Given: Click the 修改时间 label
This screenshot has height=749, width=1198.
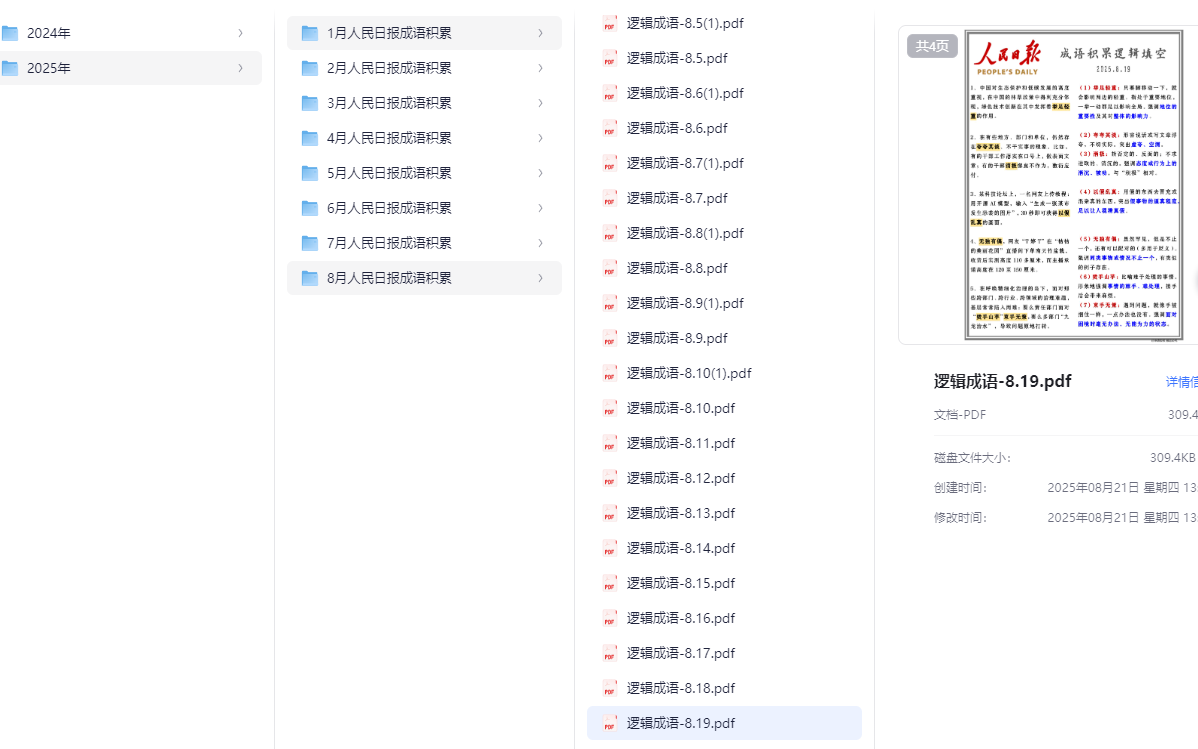Looking at the screenshot, I should [x=960, y=517].
